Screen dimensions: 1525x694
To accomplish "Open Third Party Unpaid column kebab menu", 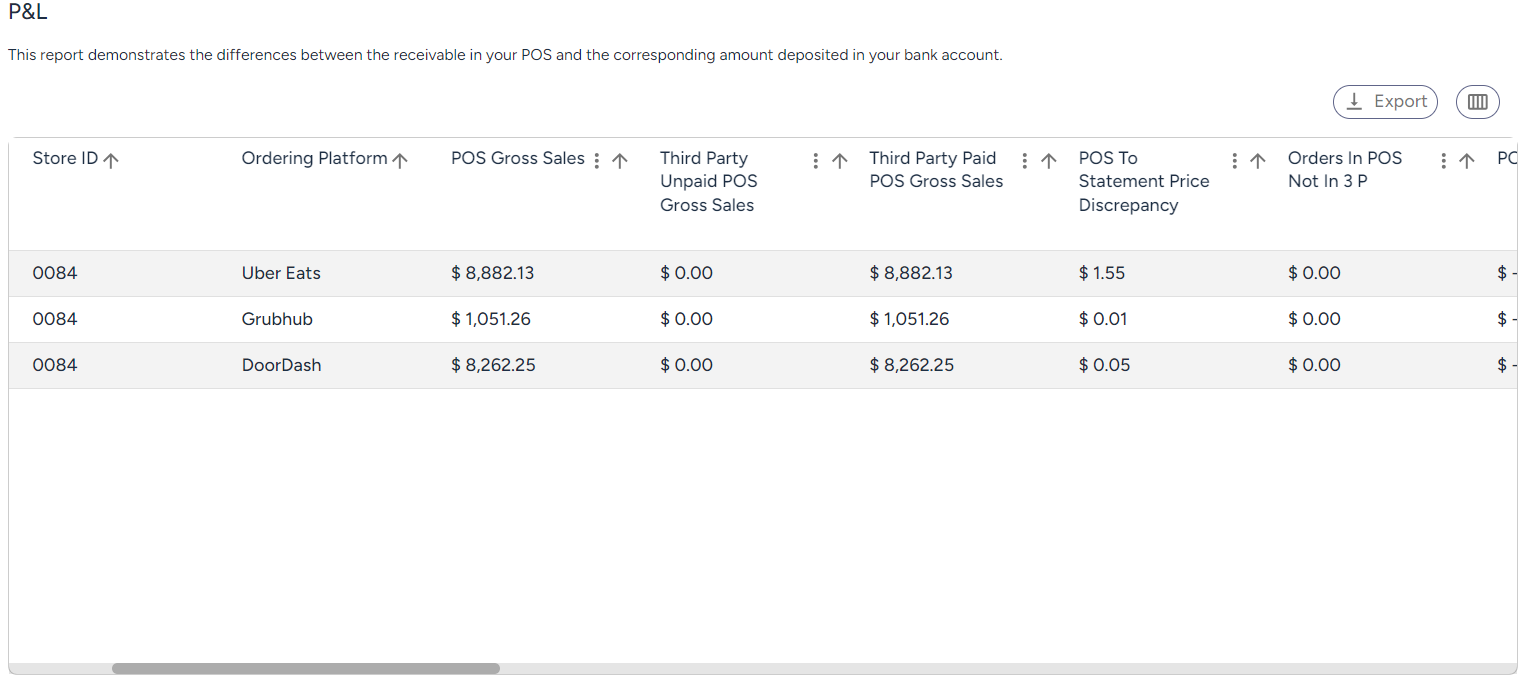I will 816,160.
